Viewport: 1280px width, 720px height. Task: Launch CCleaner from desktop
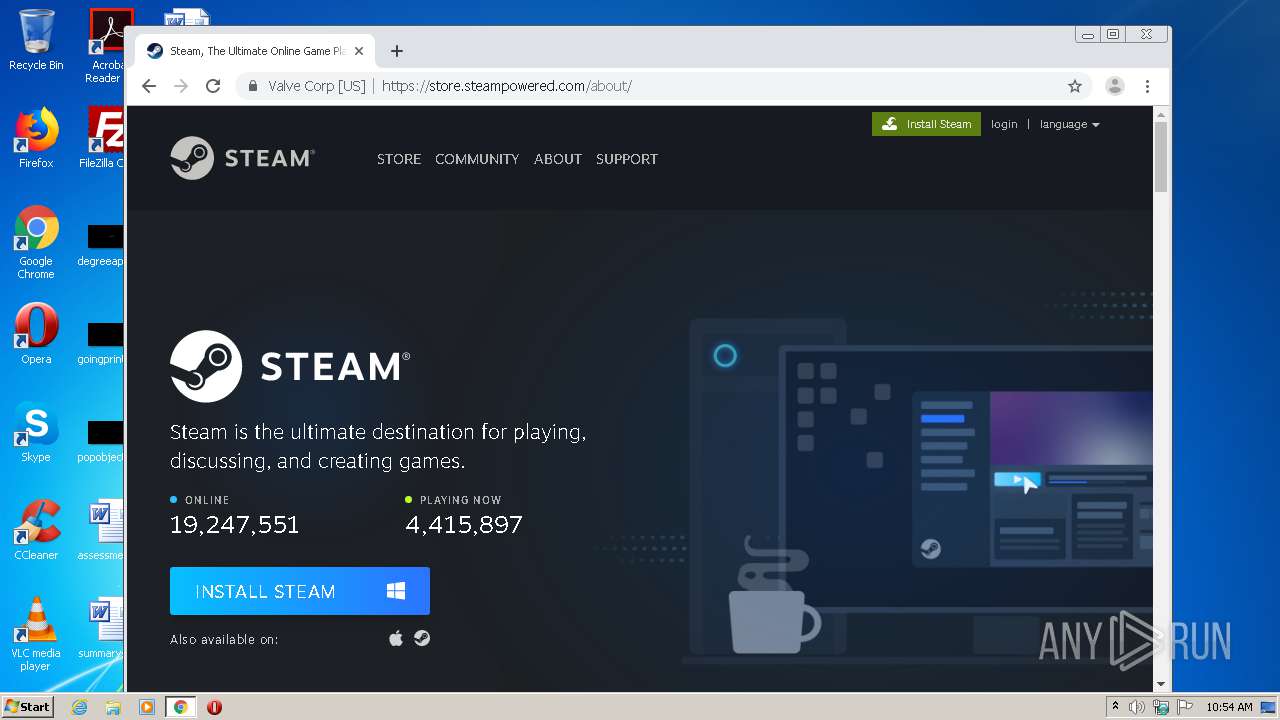(36, 530)
